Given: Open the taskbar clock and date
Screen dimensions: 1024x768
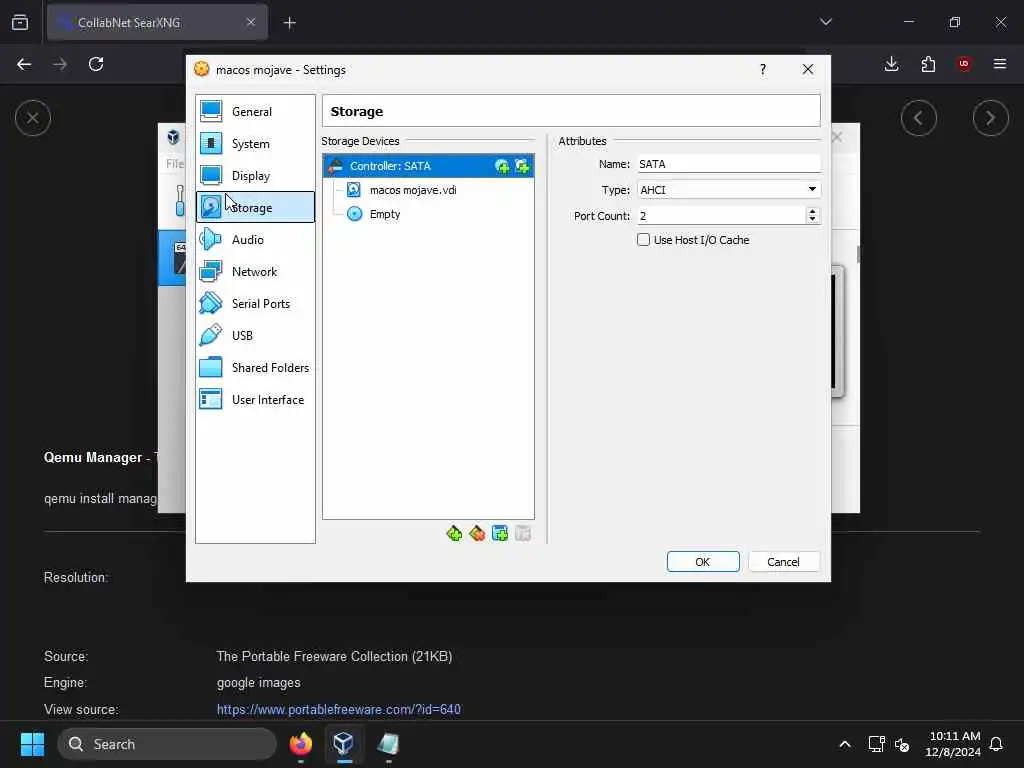Looking at the screenshot, I should (x=953, y=744).
